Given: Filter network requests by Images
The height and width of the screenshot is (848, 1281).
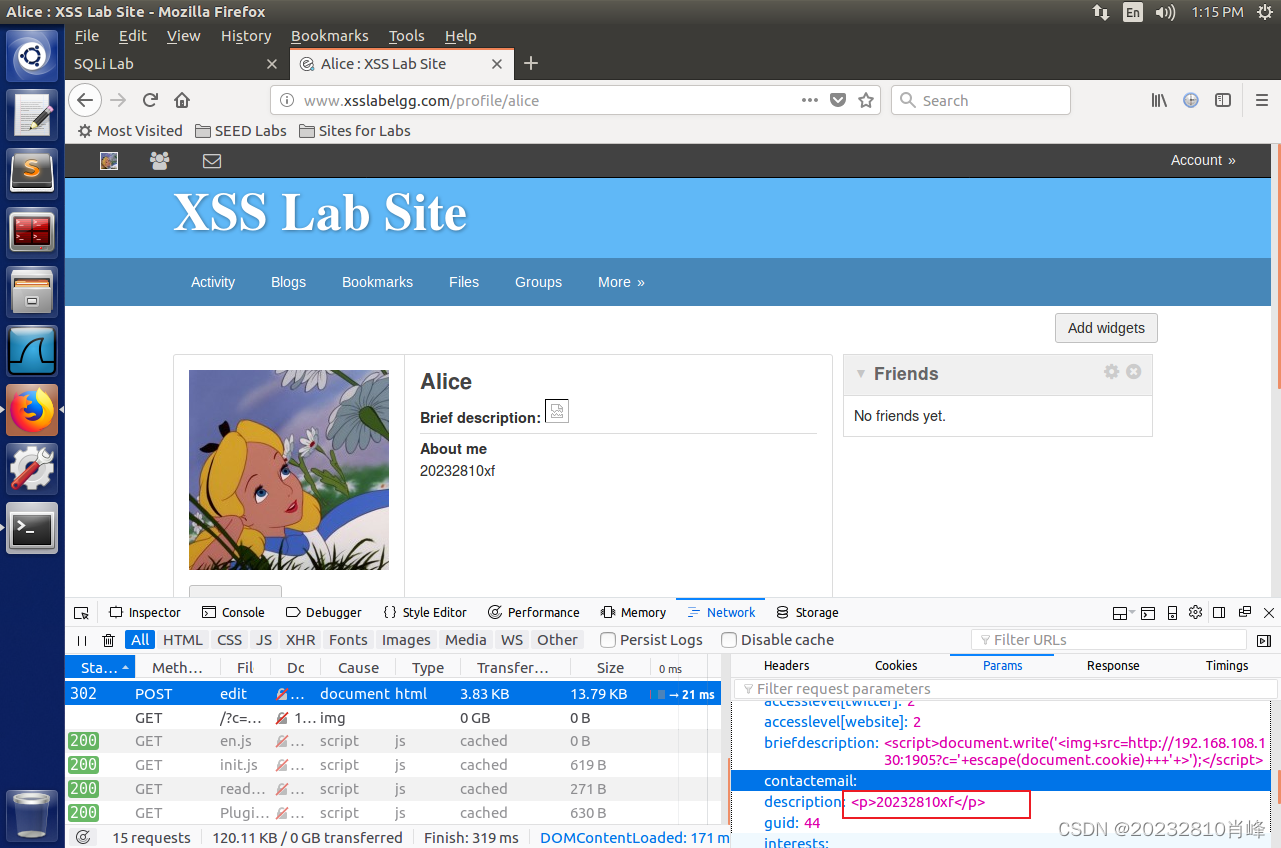Looking at the screenshot, I should 406,640.
